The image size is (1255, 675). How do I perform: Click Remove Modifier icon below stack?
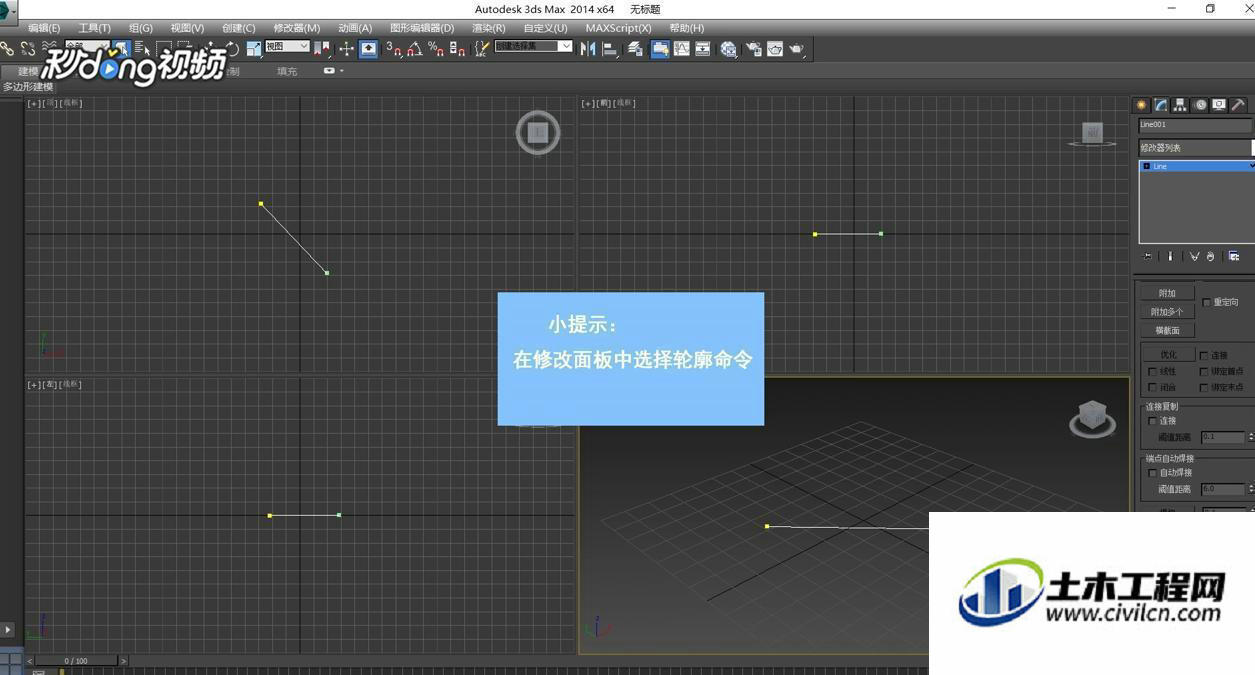[1210, 257]
